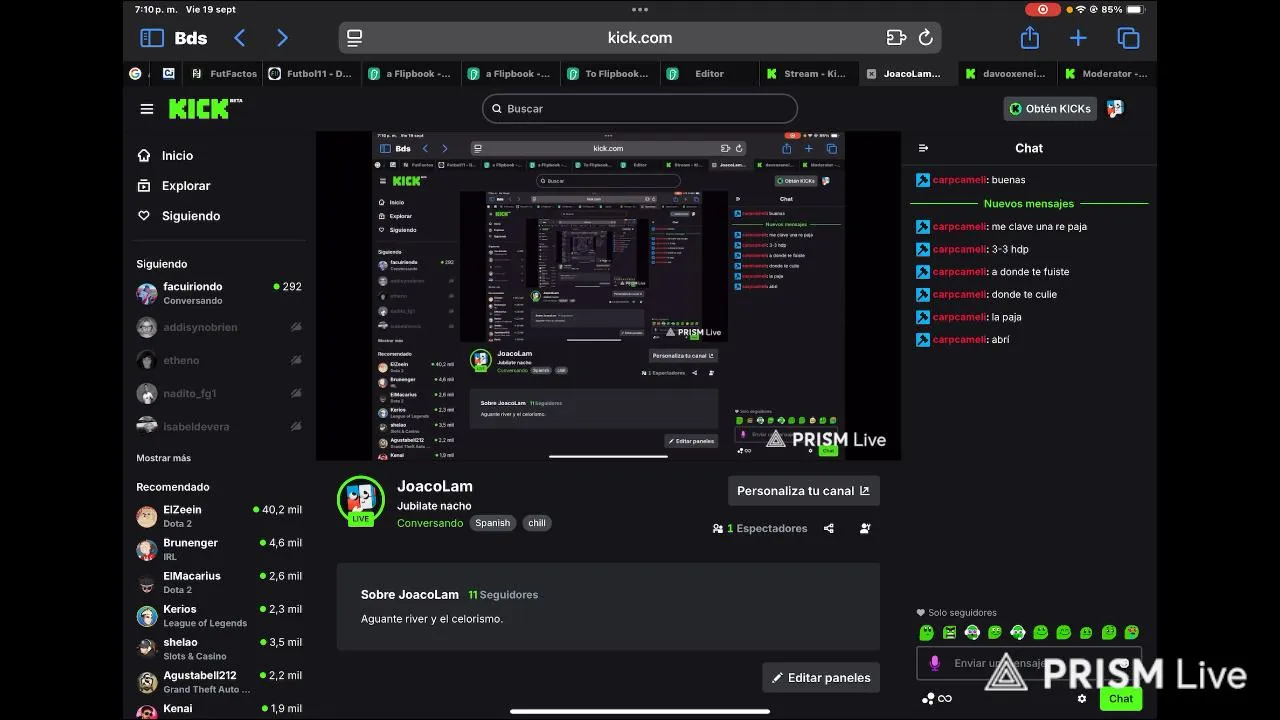The image size is (1280, 720).
Task: Switch to the Google tab
Action: click(x=135, y=74)
